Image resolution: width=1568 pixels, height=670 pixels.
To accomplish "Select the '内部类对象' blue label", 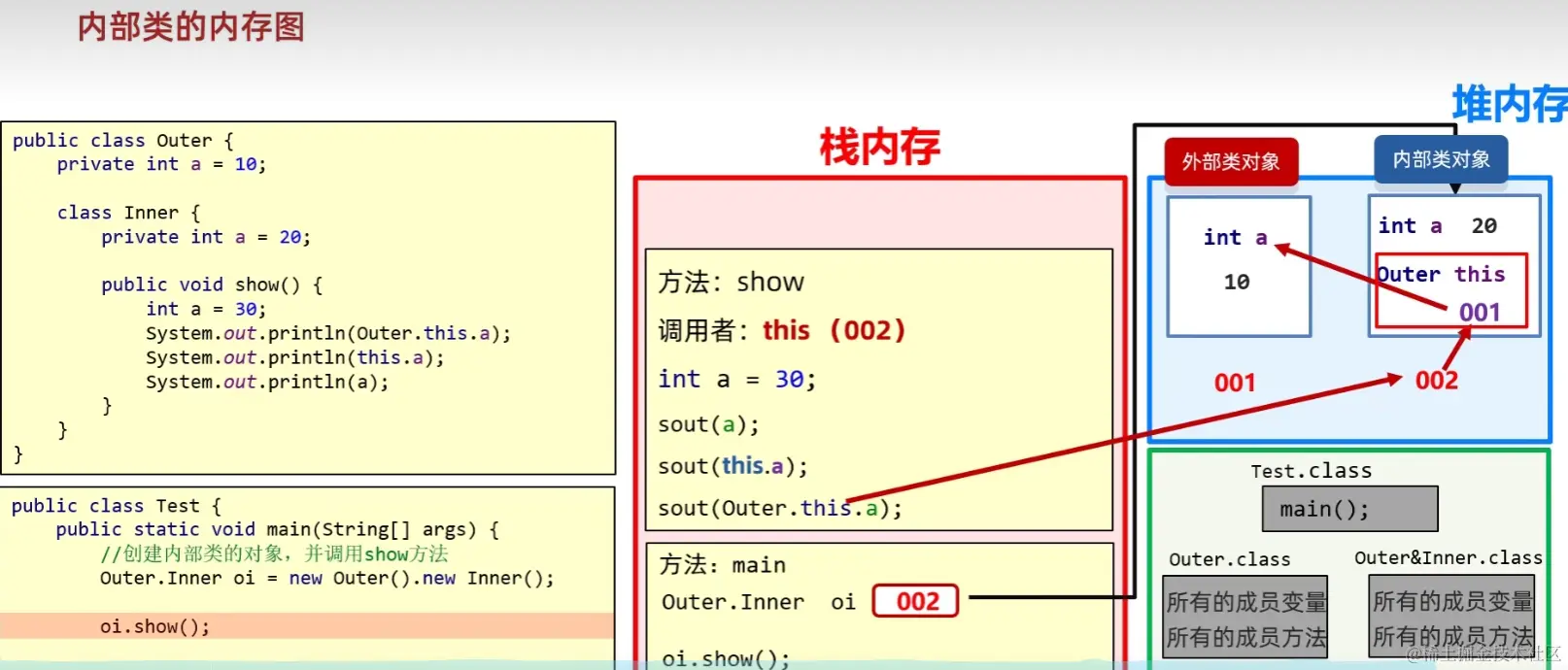I will pos(1441,159).
